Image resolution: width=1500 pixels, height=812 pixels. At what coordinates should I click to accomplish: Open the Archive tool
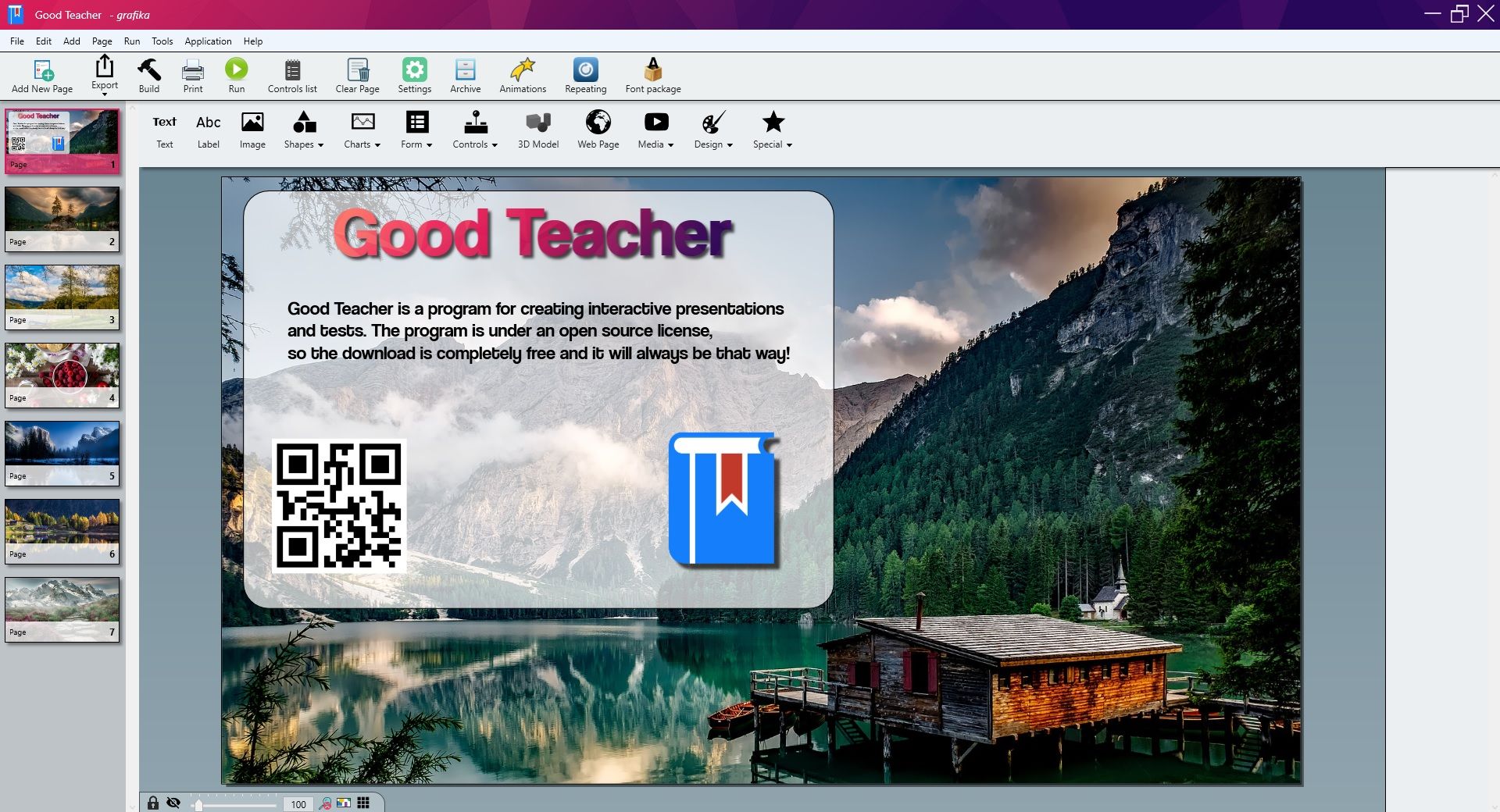(x=465, y=76)
